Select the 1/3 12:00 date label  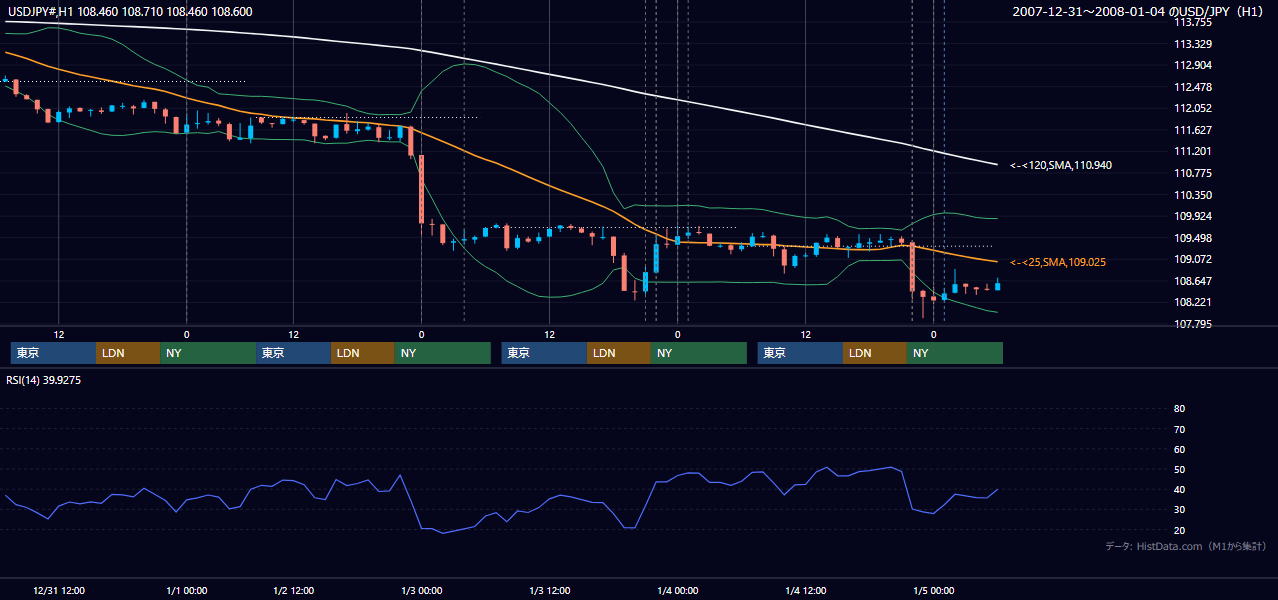tap(550, 590)
